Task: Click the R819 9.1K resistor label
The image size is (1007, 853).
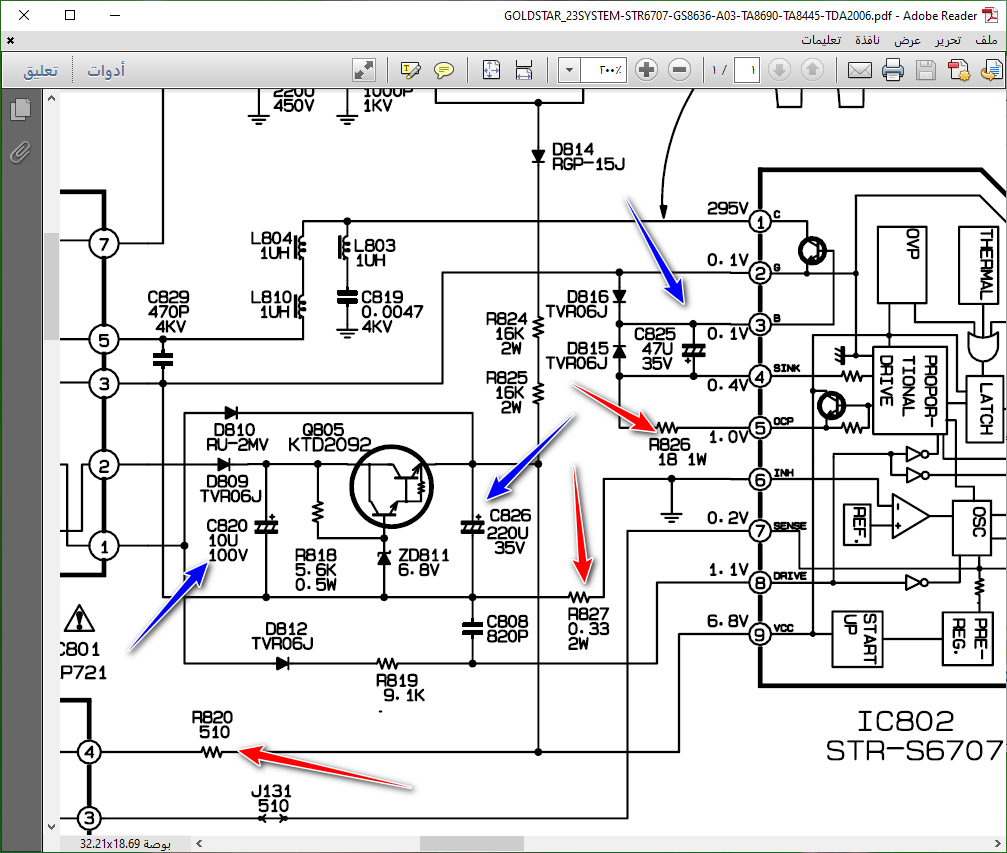Action: (x=400, y=687)
